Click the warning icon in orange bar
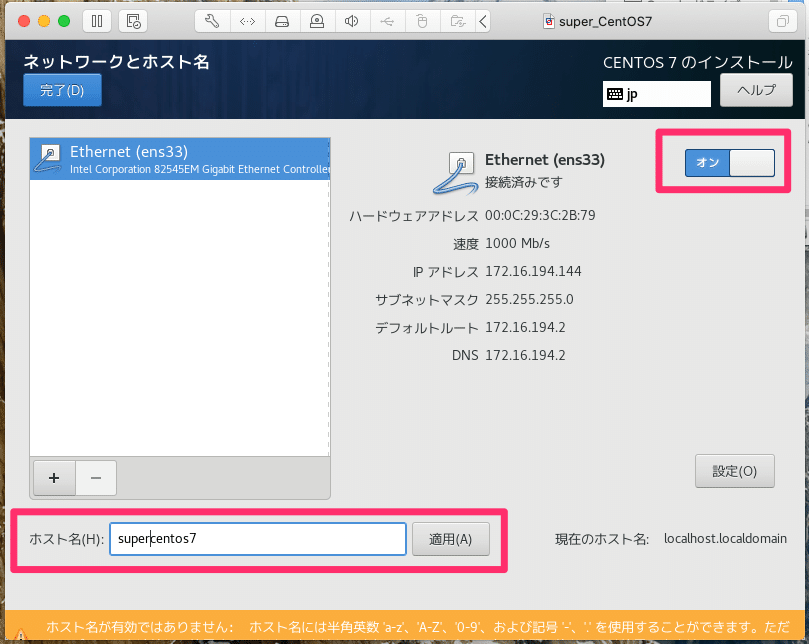This screenshot has width=809, height=644. click(21, 634)
